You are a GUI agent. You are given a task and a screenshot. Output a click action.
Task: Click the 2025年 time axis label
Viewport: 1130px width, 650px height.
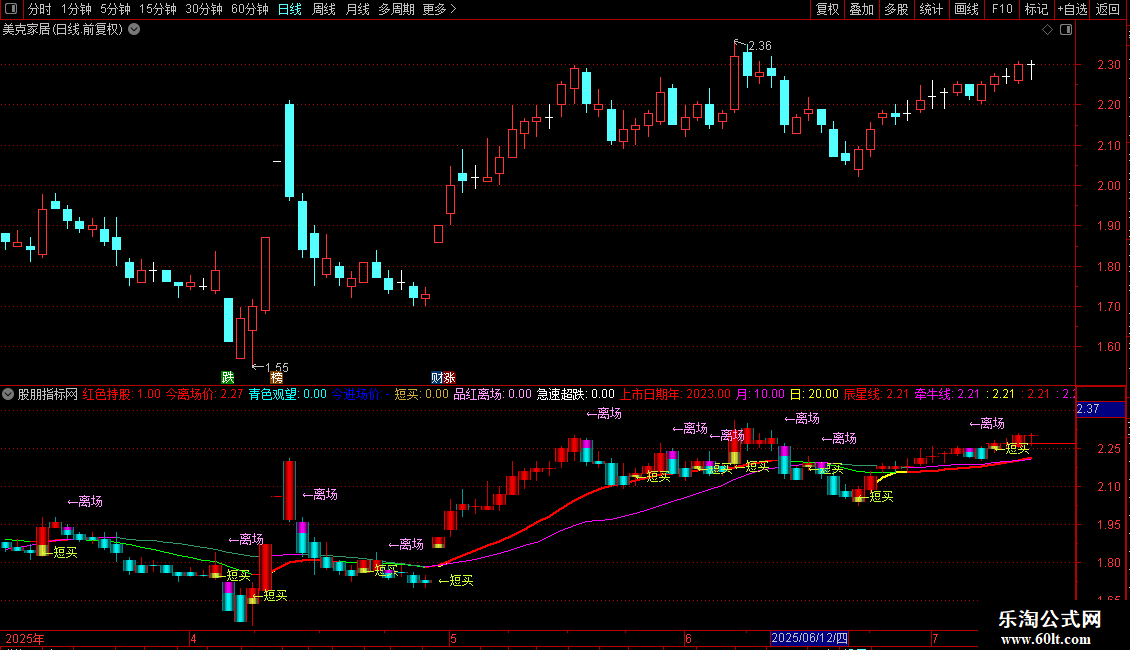coord(25,638)
